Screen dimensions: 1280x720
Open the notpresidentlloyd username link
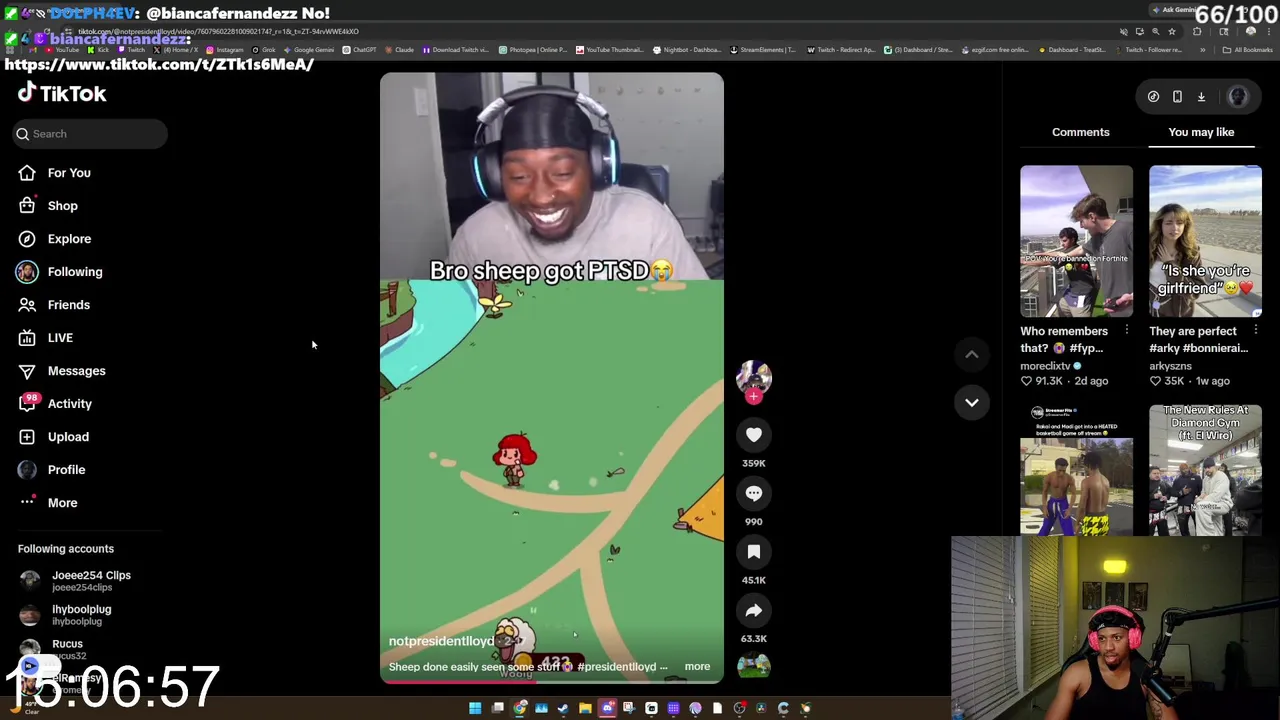[441, 641]
